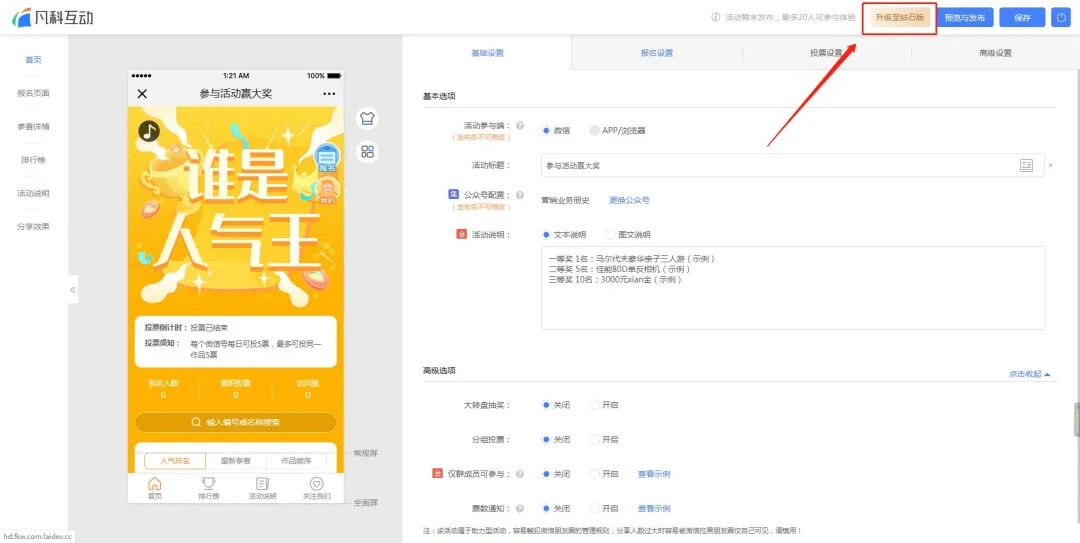Click the info icon before 活动尚未发布 notice
Screen dimensions: 1080x543
pyautogui.click(x=716, y=18)
